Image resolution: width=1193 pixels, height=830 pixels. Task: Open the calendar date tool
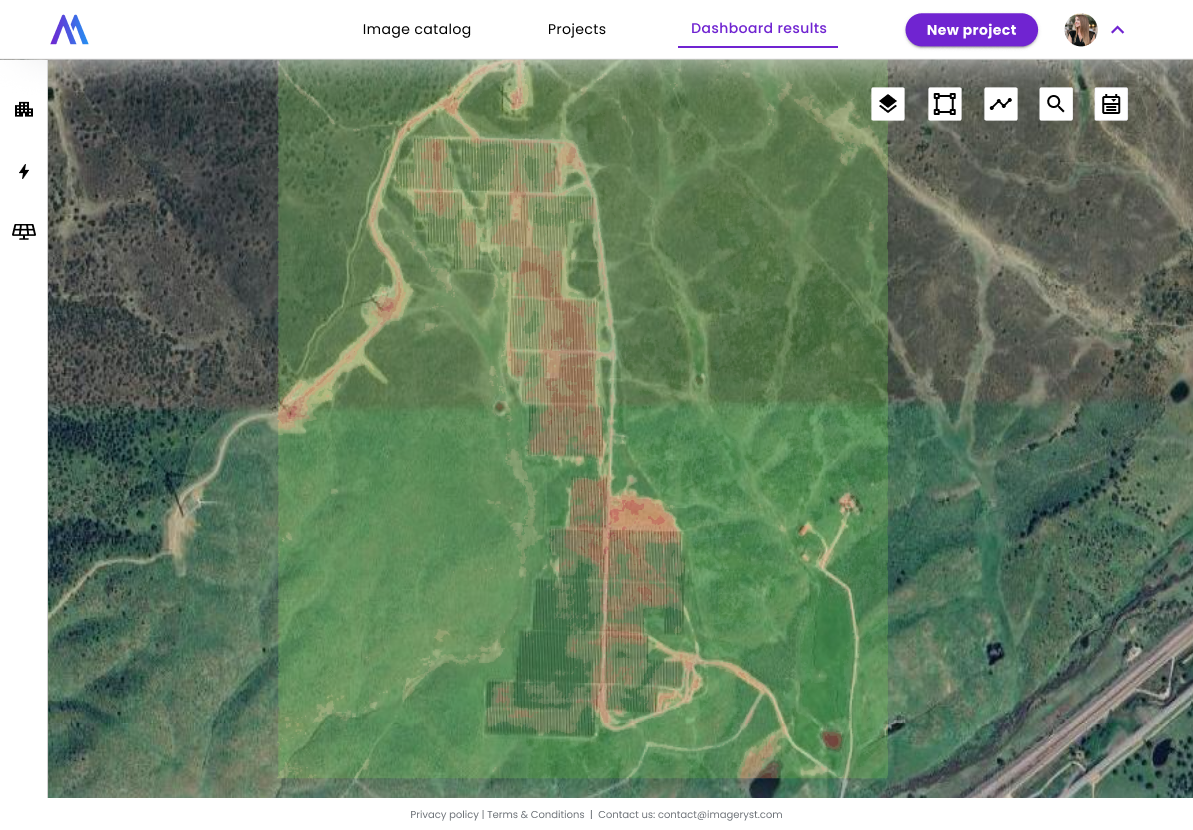click(x=1111, y=104)
